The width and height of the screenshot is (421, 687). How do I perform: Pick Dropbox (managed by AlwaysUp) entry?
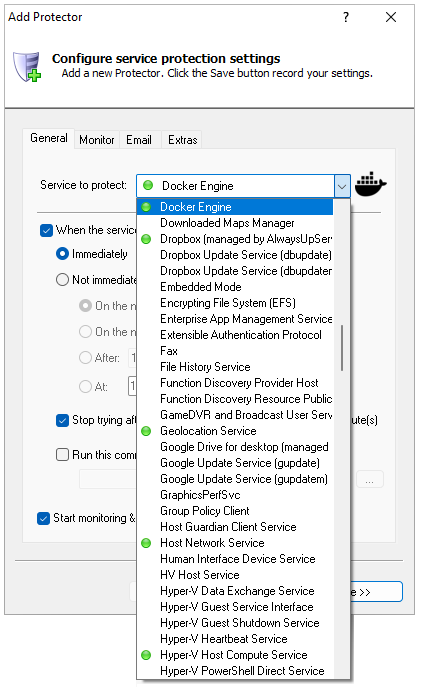click(235, 239)
